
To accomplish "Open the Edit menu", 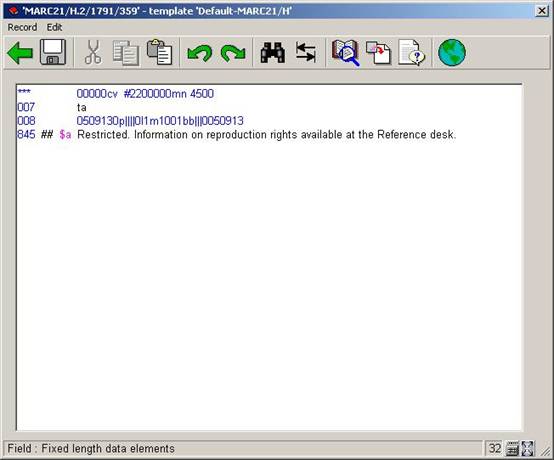I will point(54,27).
